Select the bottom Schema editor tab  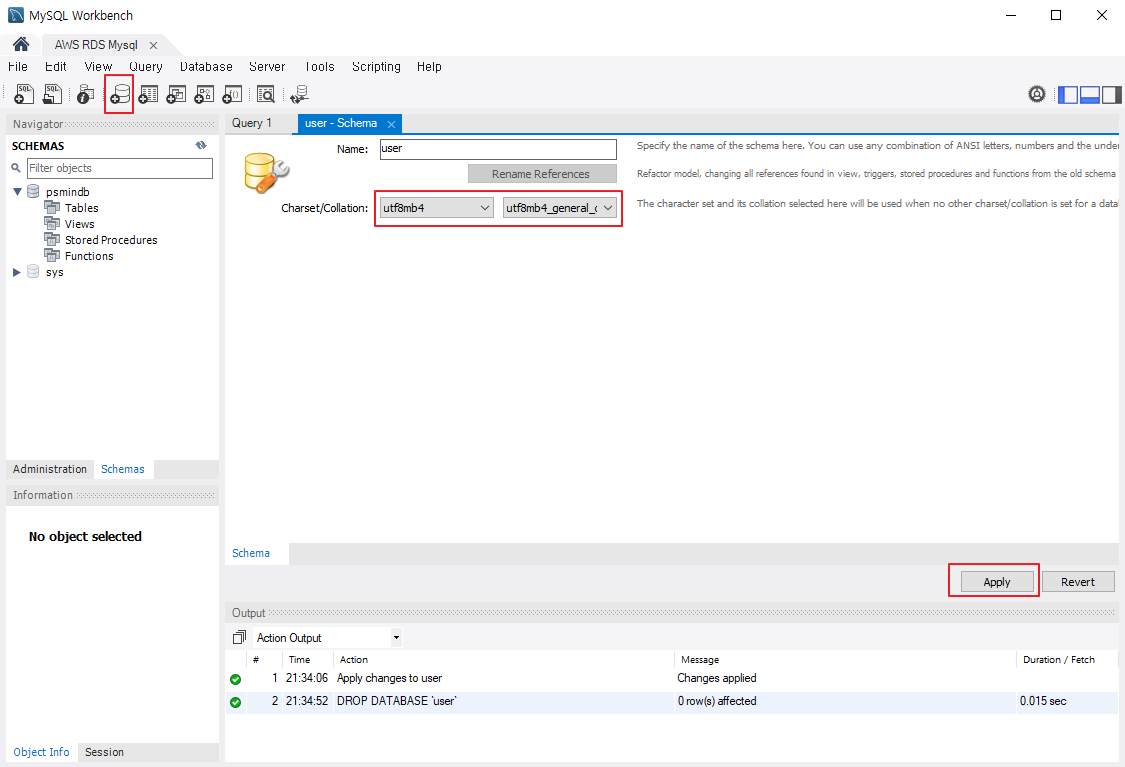click(251, 553)
